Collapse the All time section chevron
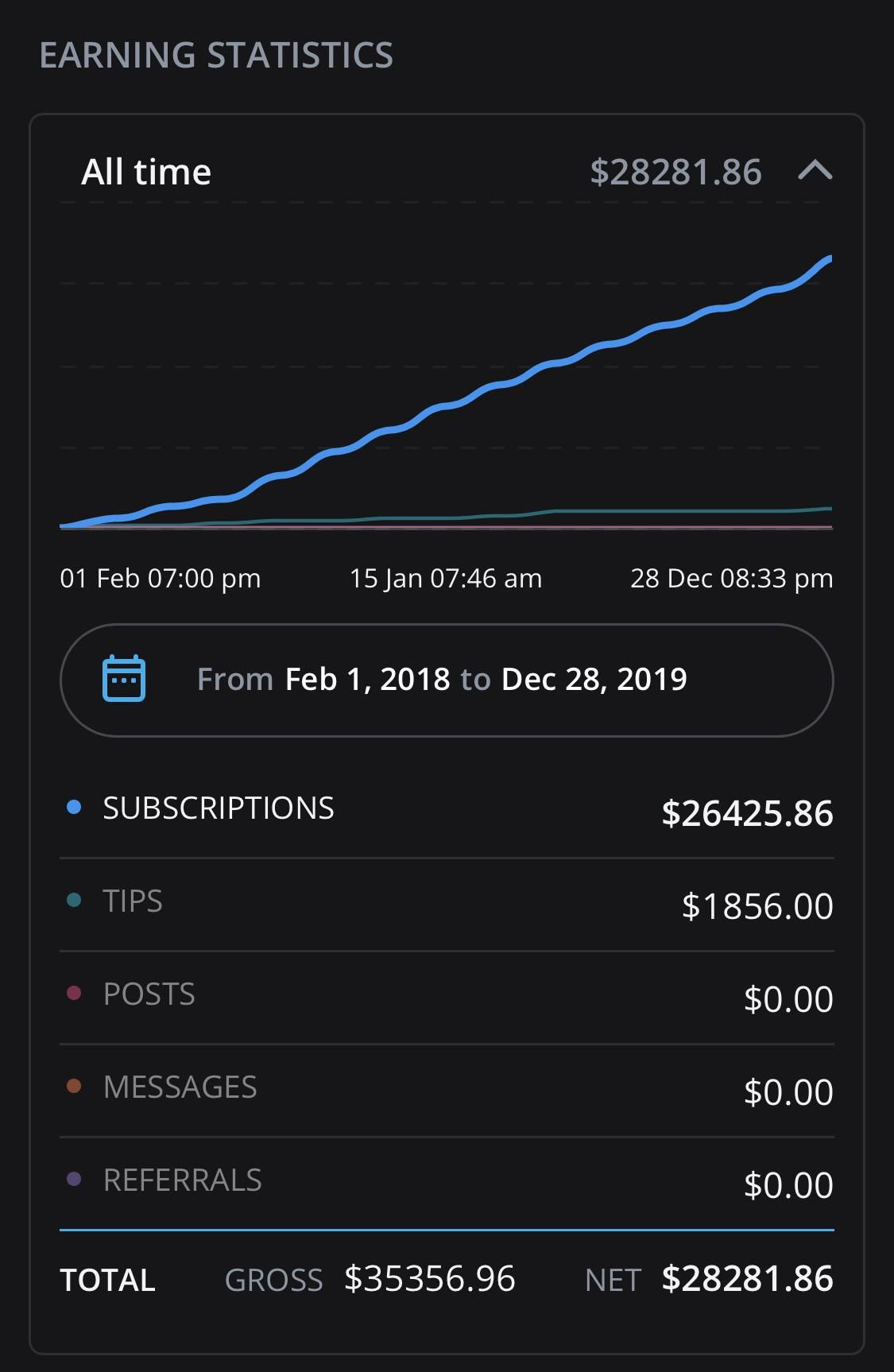The width and height of the screenshot is (894, 1372). click(x=815, y=171)
